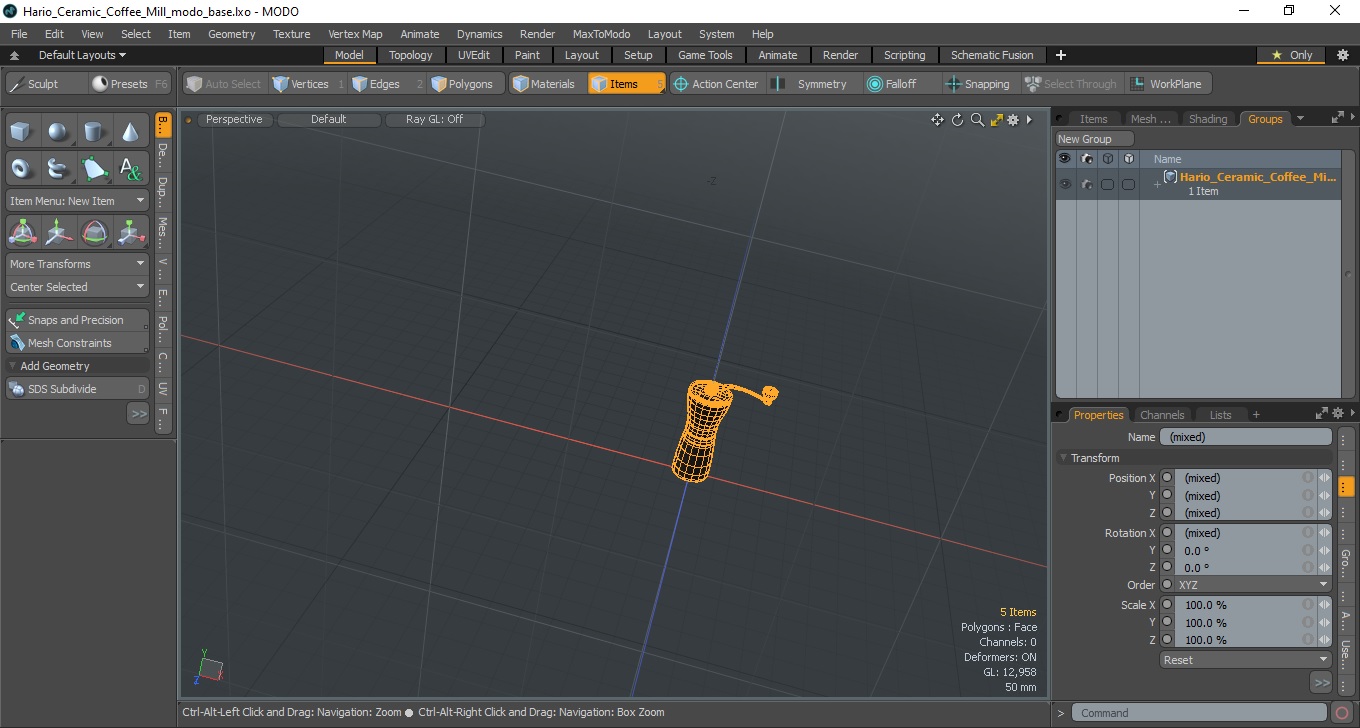Switch to the Shading panel tab
The image size is (1360, 728).
click(1208, 119)
